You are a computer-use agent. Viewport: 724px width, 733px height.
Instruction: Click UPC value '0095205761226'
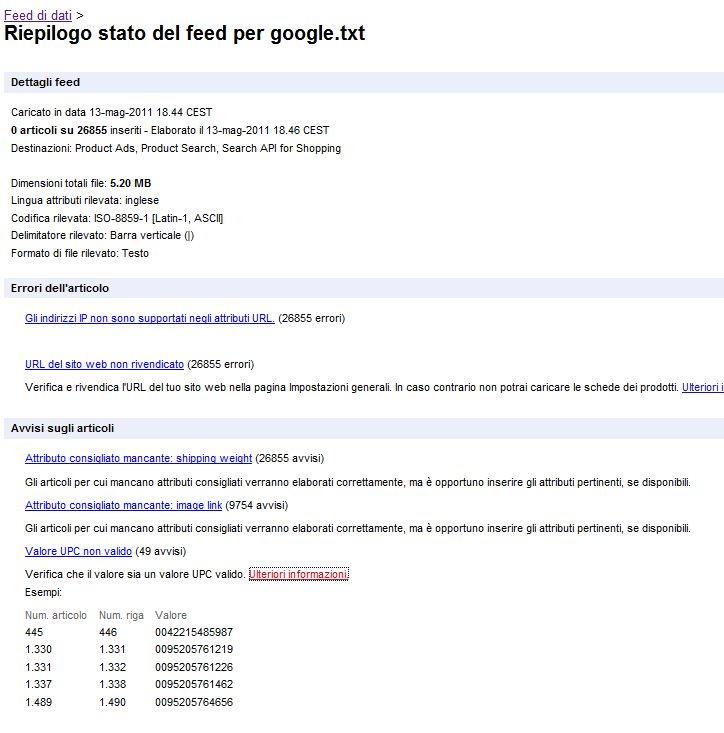194,667
